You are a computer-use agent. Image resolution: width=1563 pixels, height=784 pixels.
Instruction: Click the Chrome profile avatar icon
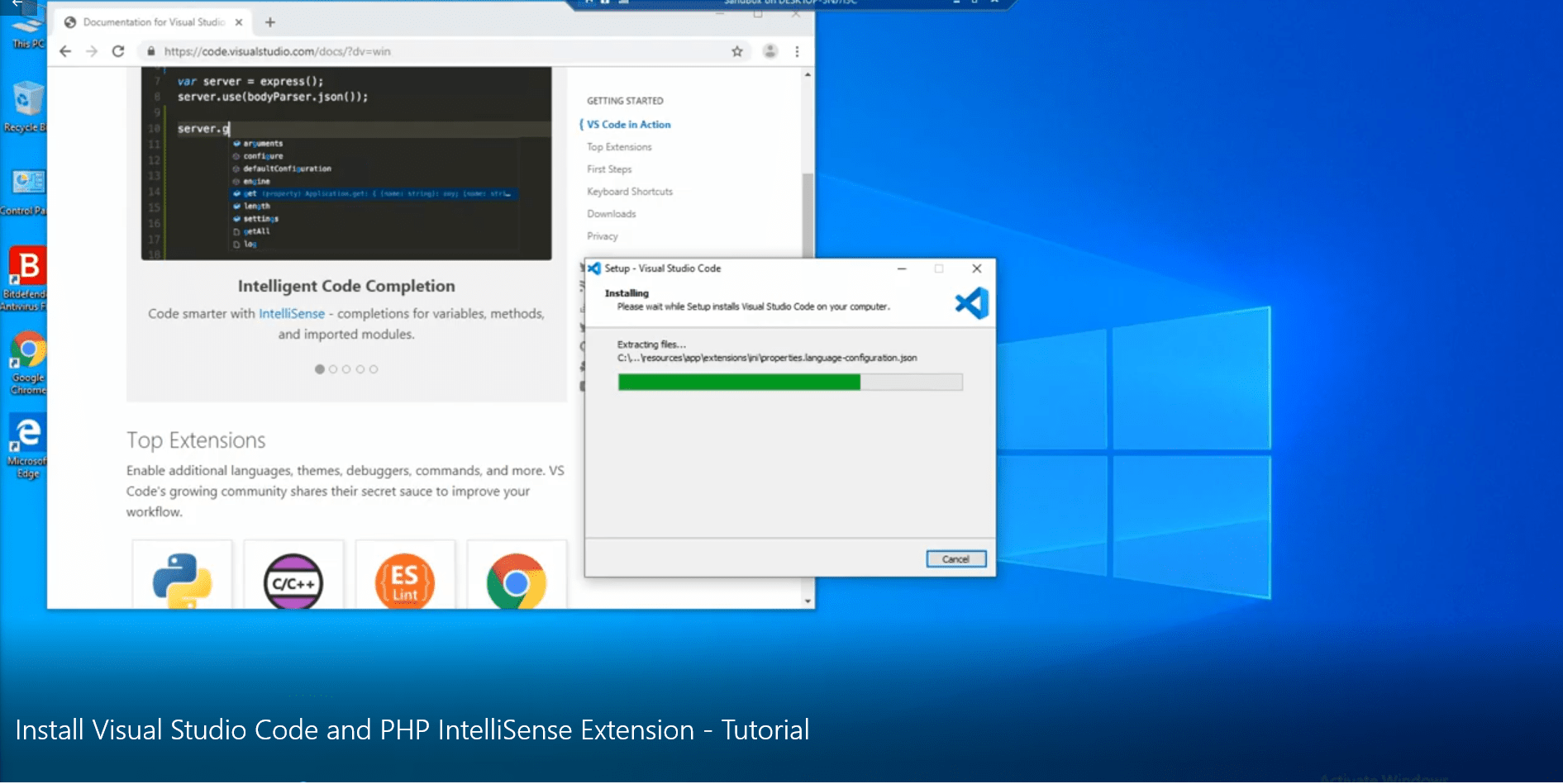[770, 50]
